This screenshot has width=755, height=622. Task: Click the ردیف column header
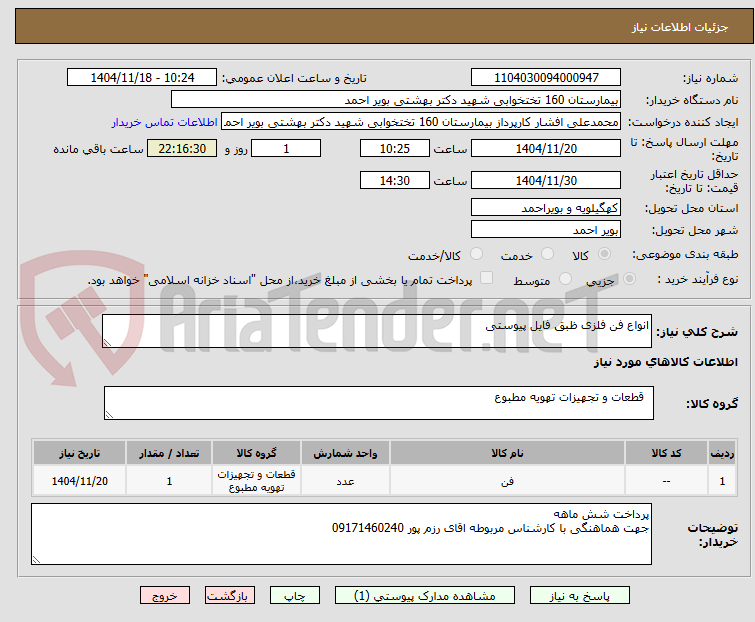(722, 453)
